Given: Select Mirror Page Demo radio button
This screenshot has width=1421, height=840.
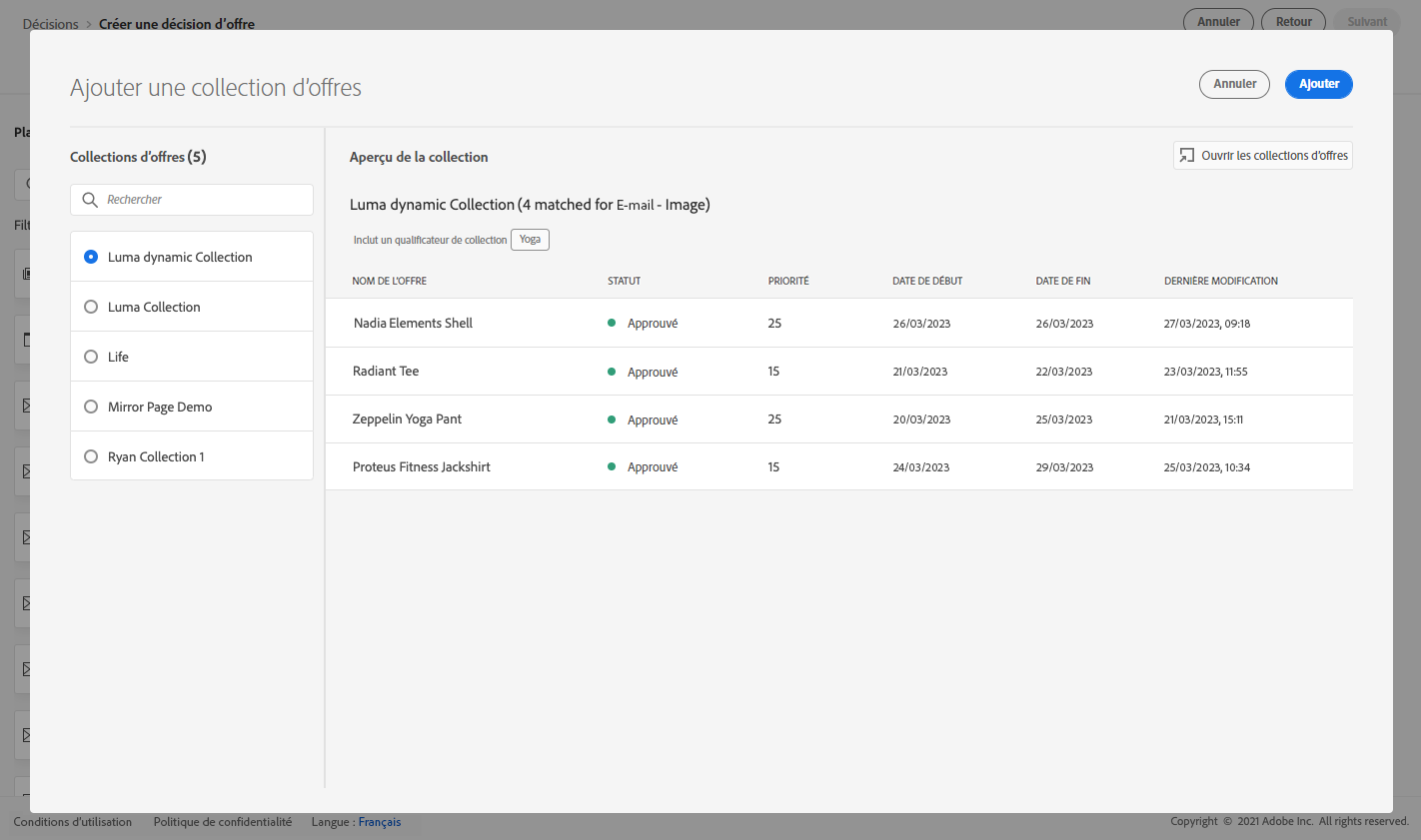Looking at the screenshot, I should click(x=91, y=407).
